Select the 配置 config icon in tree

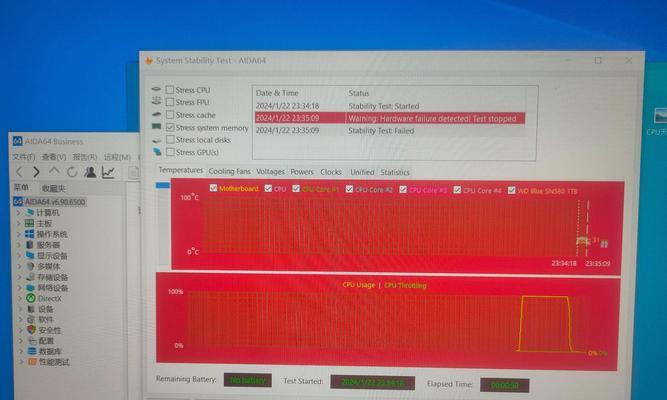31,340
